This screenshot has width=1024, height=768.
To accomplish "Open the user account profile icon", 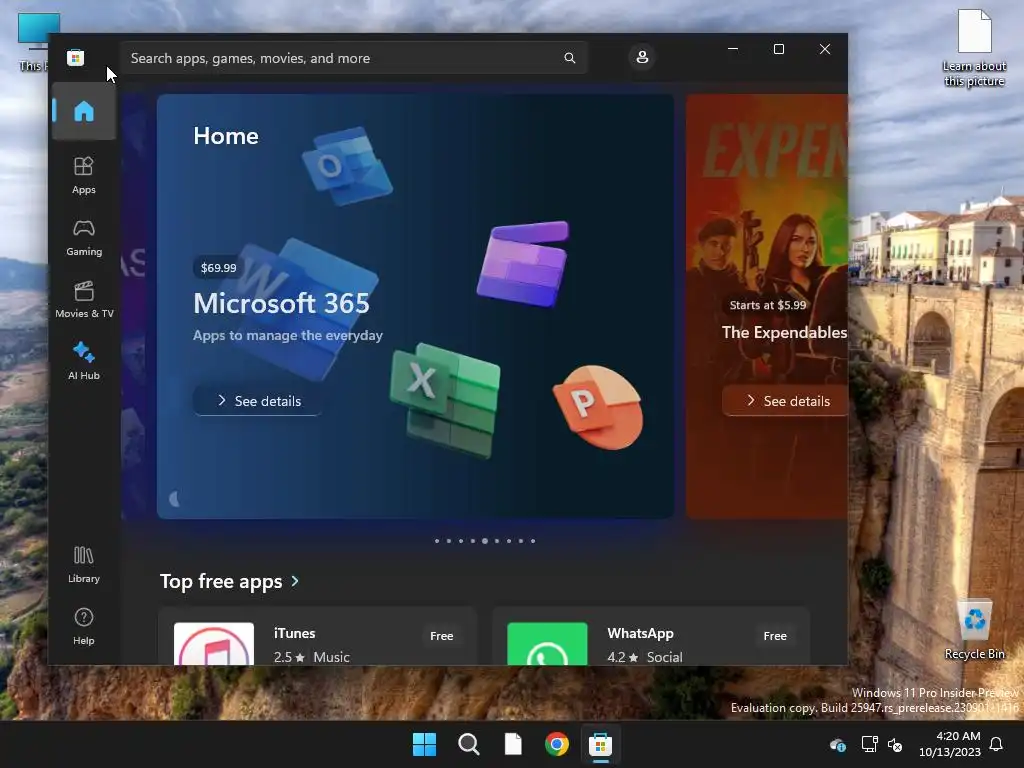I will [x=642, y=57].
